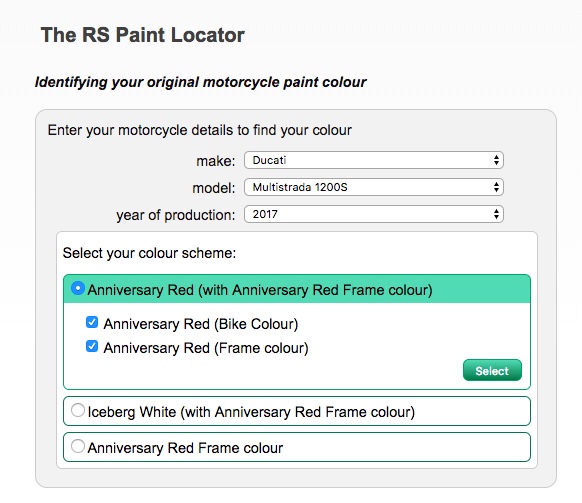The image size is (582, 503).
Task: Click the Iceberg White scheme row
Action: click(297, 411)
